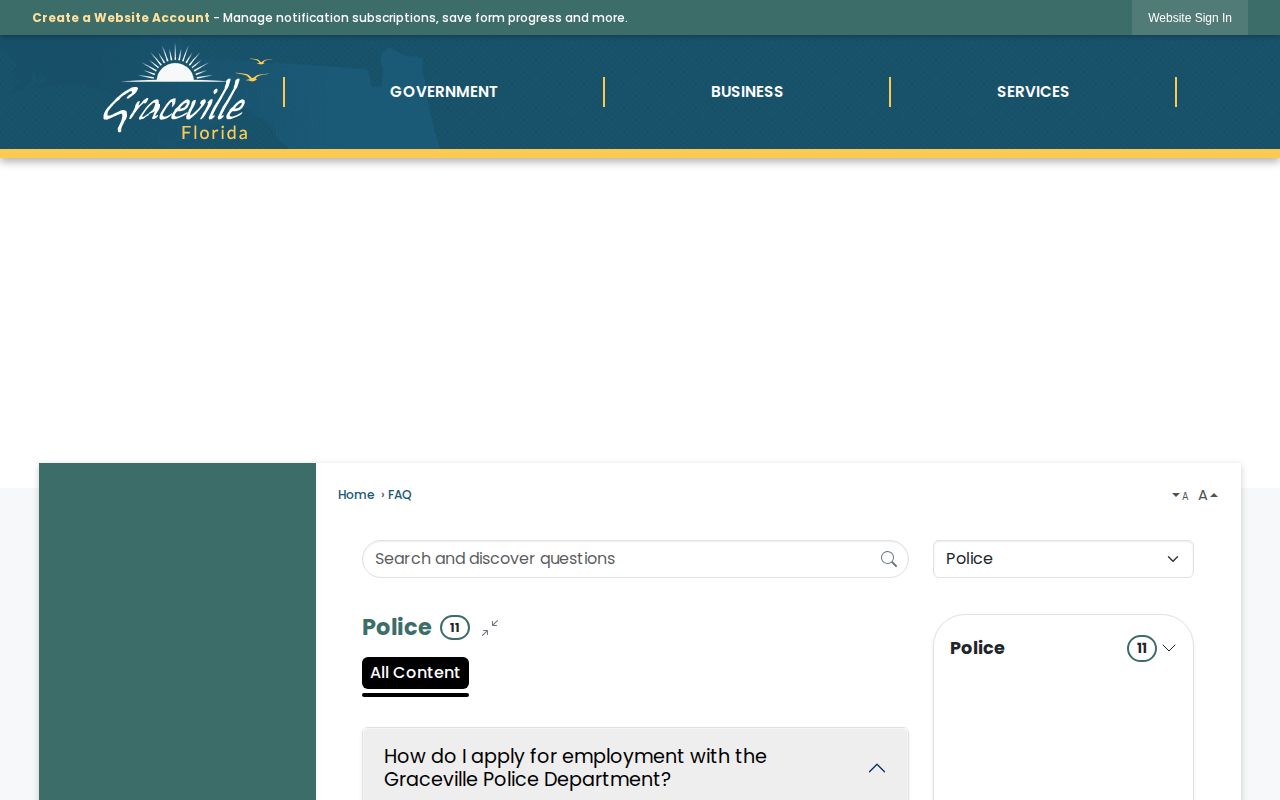The height and width of the screenshot is (800, 1280).
Task: Open the FAQ breadcrumb link
Action: (400, 495)
